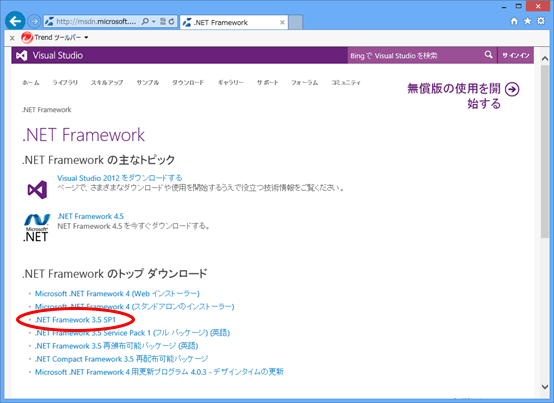The height and width of the screenshot is (403, 554).
Task: Maximize the browser window
Action: click(x=519, y=6)
